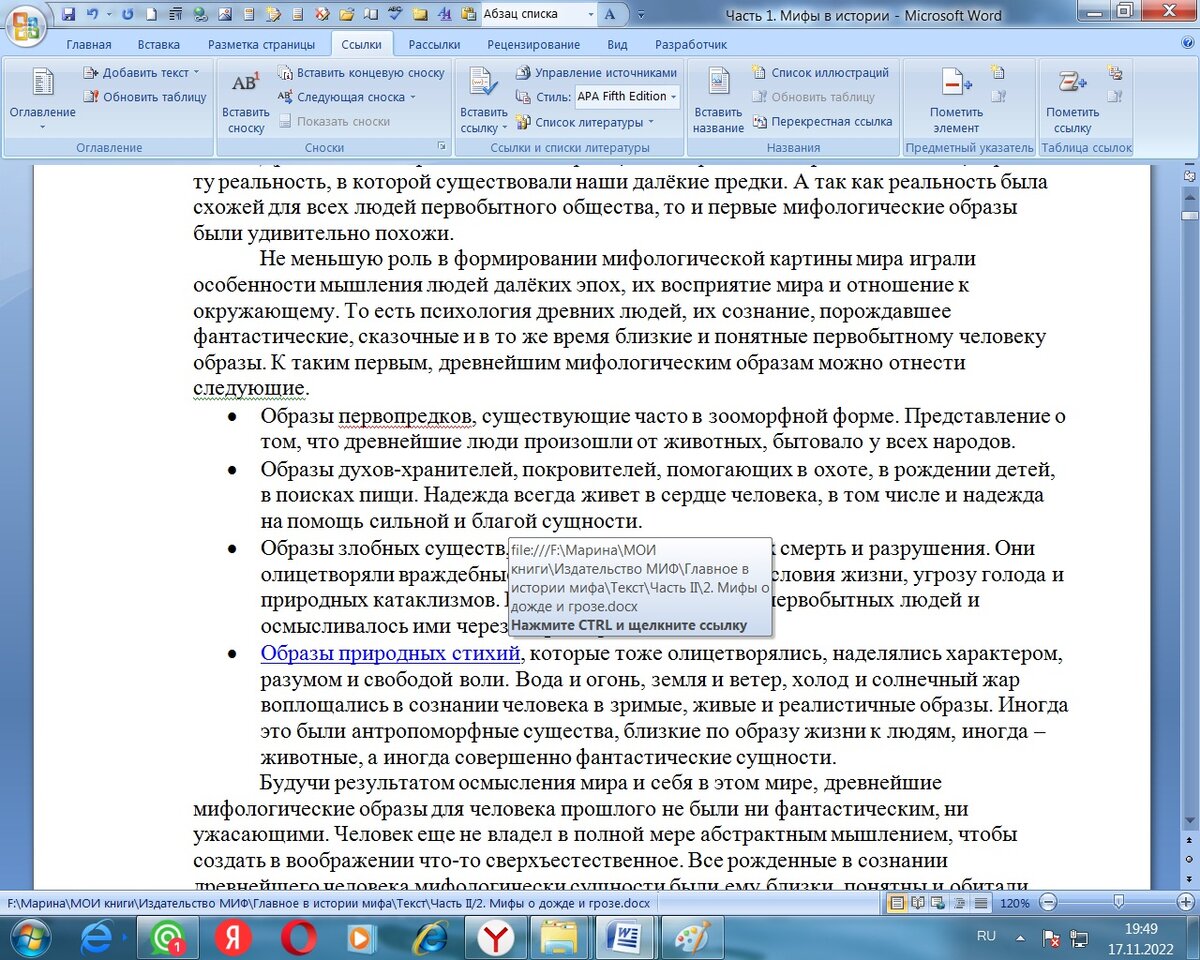Click the Previous Page double-arrow button

pyautogui.click(x=1189, y=841)
